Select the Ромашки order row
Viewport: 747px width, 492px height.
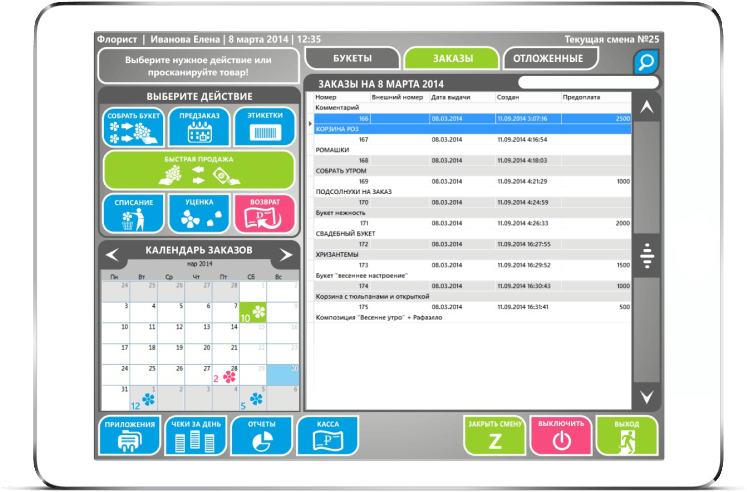coord(473,150)
